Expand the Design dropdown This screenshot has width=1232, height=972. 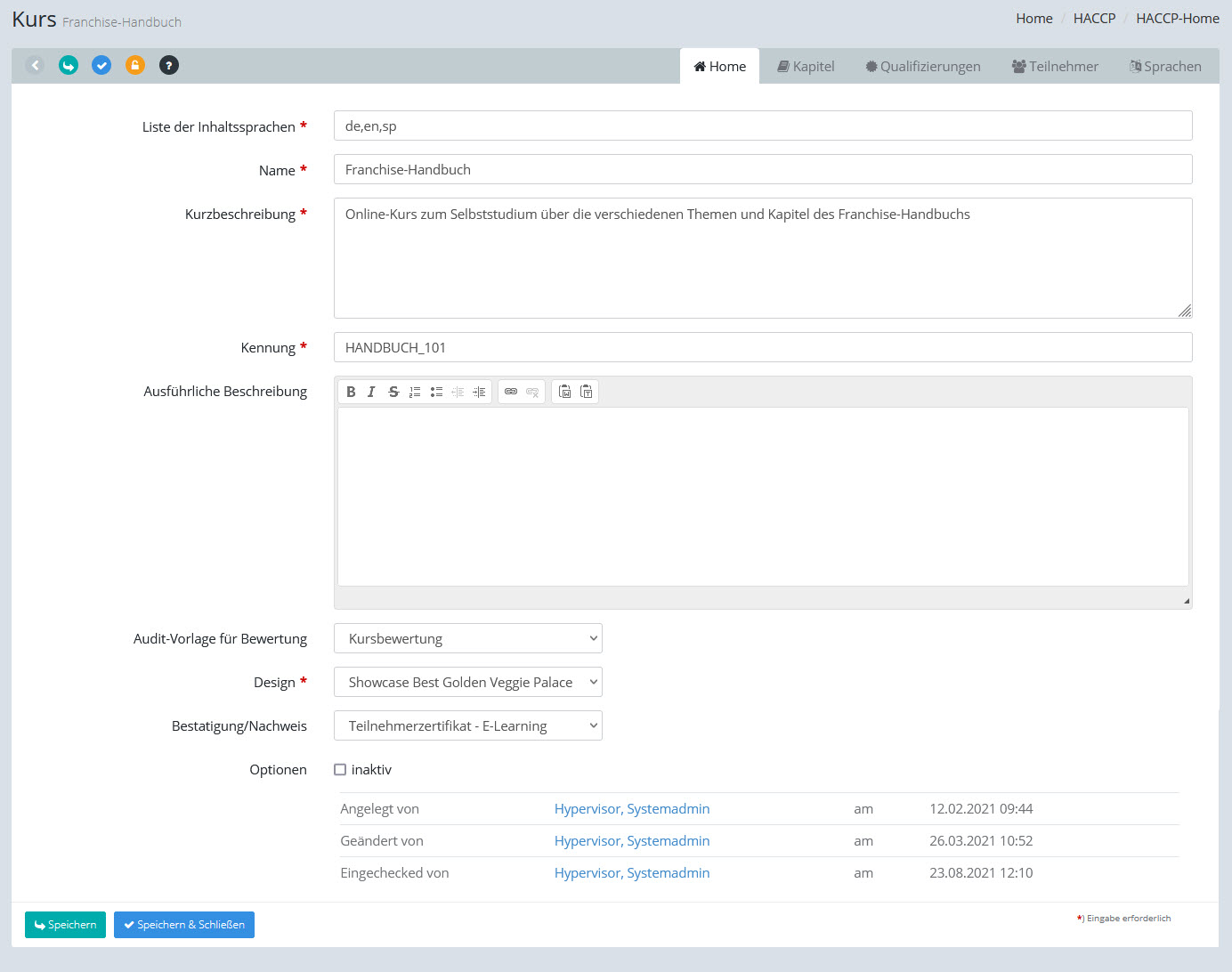[468, 682]
